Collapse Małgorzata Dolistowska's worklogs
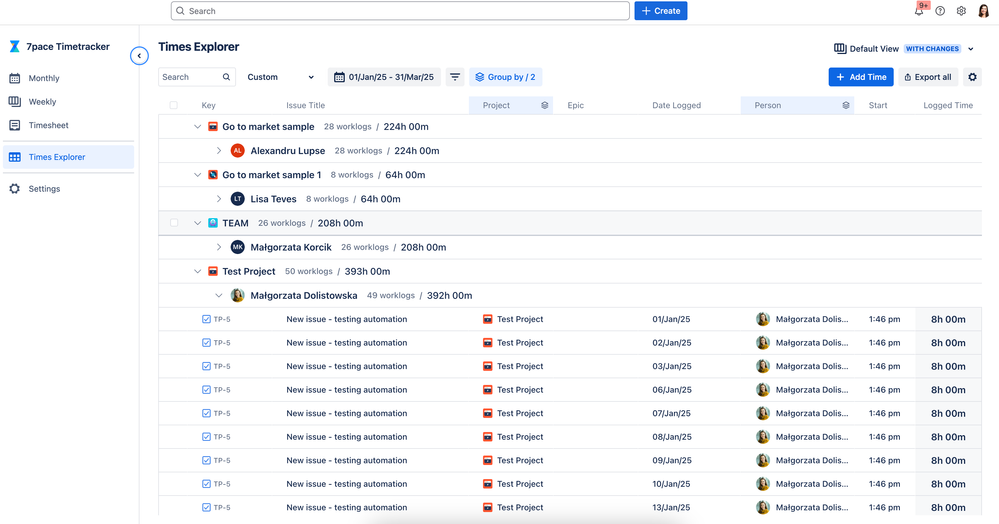The height and width of the screenshot is (524, 999). tap(219, 295)
